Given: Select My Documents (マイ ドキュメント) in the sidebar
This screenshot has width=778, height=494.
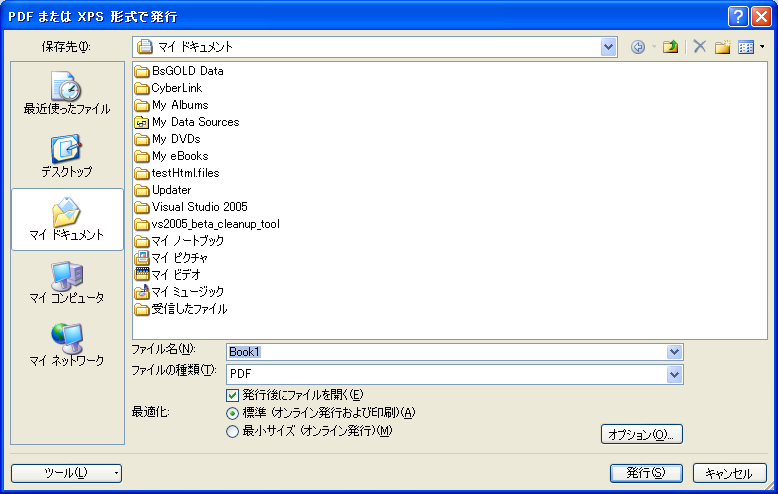Looking at the screenshot, I should (x=67, y=219).
